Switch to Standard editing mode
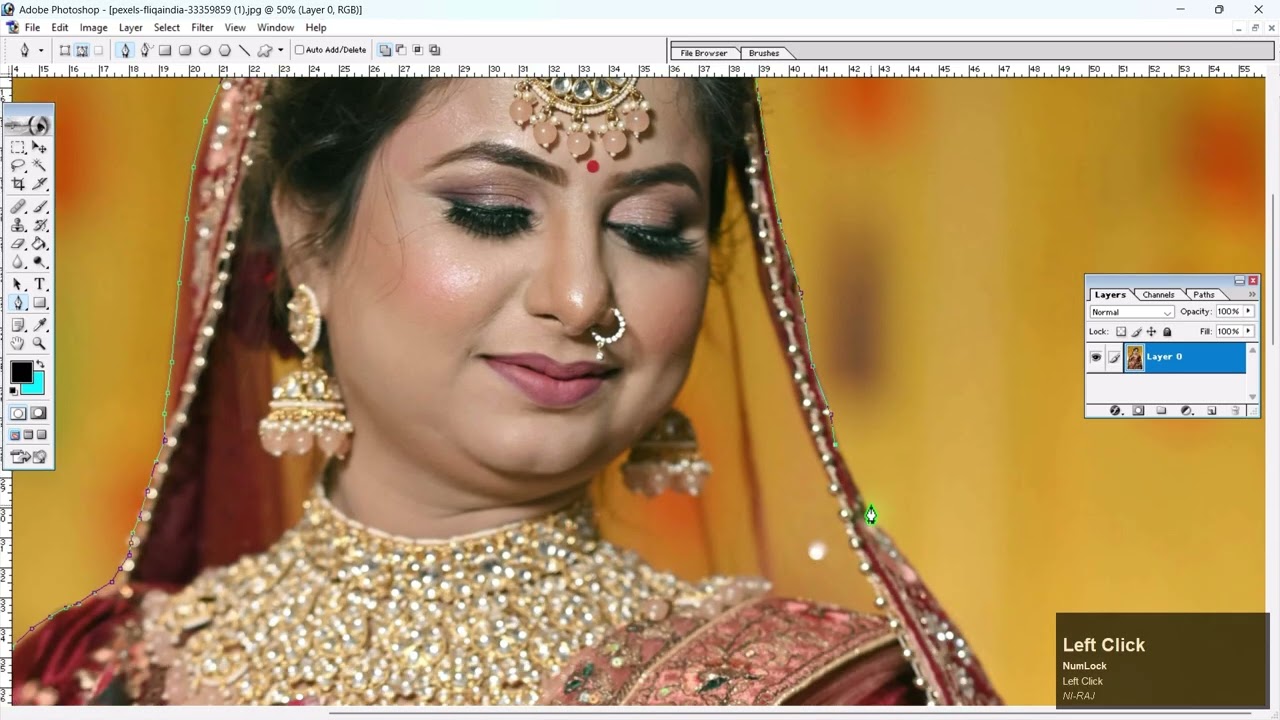 (19, 413)
